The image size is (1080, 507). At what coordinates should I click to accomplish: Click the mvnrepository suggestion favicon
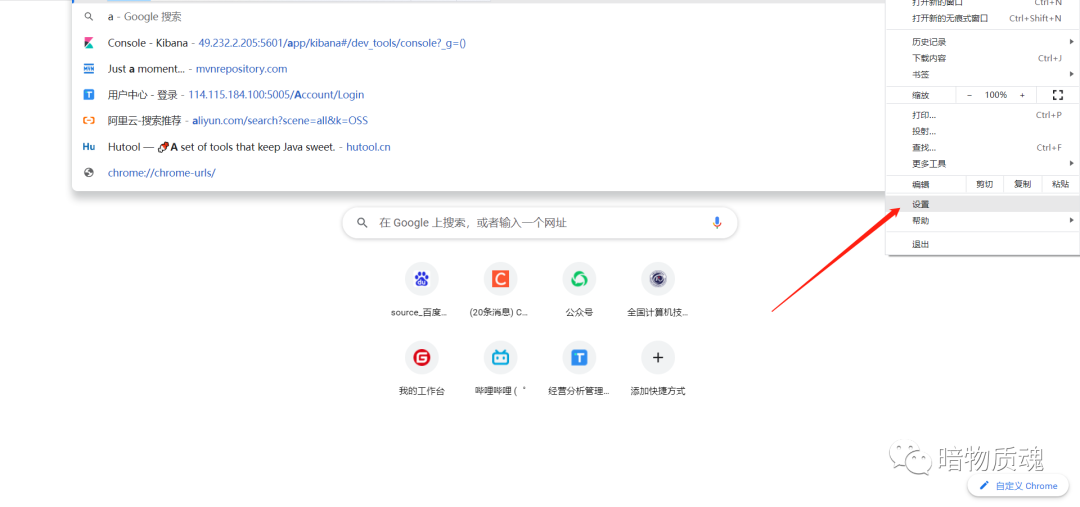coord(89,69)
